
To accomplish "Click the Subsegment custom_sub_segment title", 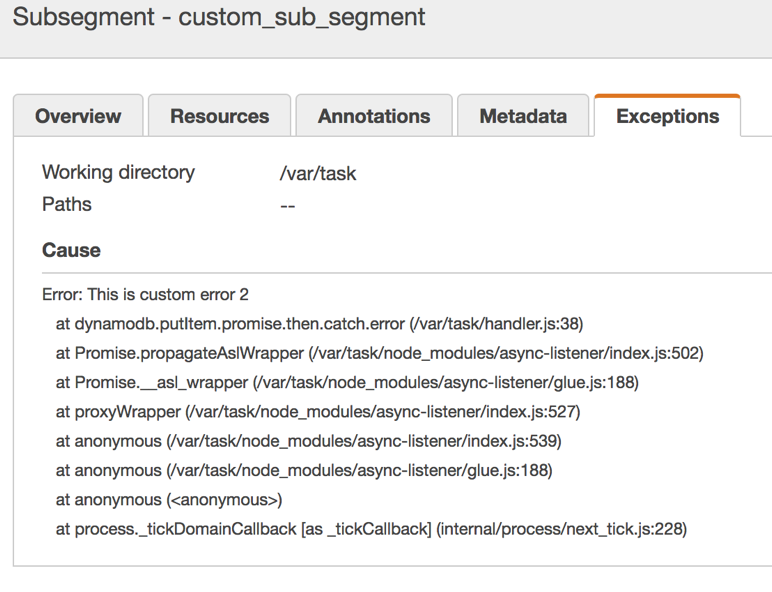I will pos(219,18).
